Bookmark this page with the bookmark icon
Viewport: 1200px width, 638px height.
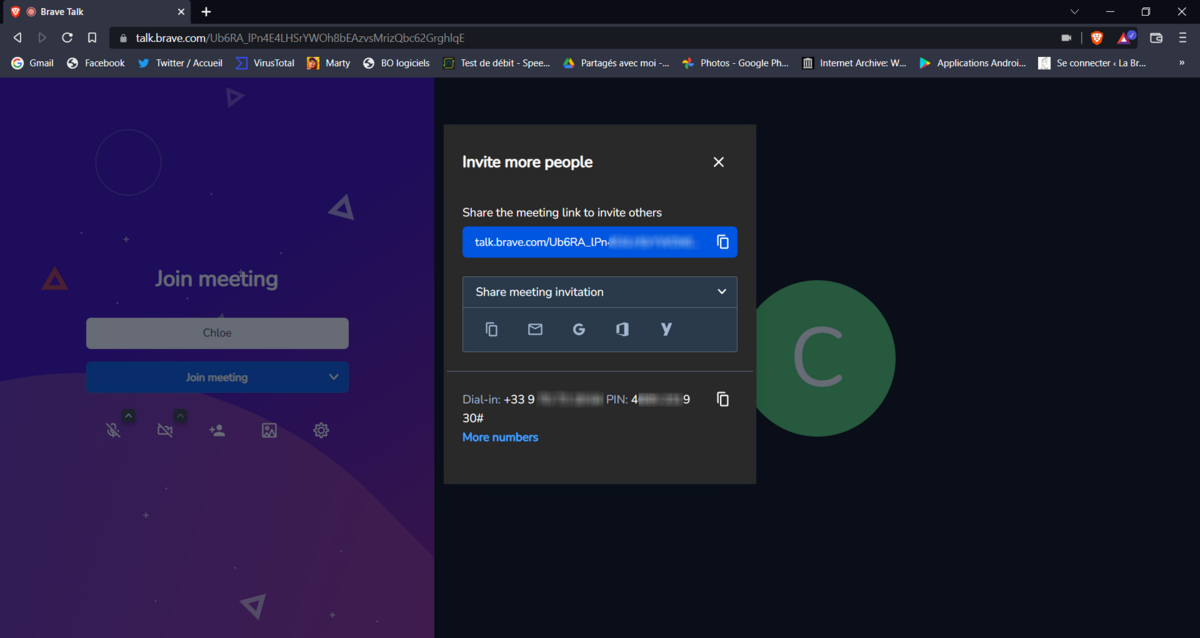[92, 38]
